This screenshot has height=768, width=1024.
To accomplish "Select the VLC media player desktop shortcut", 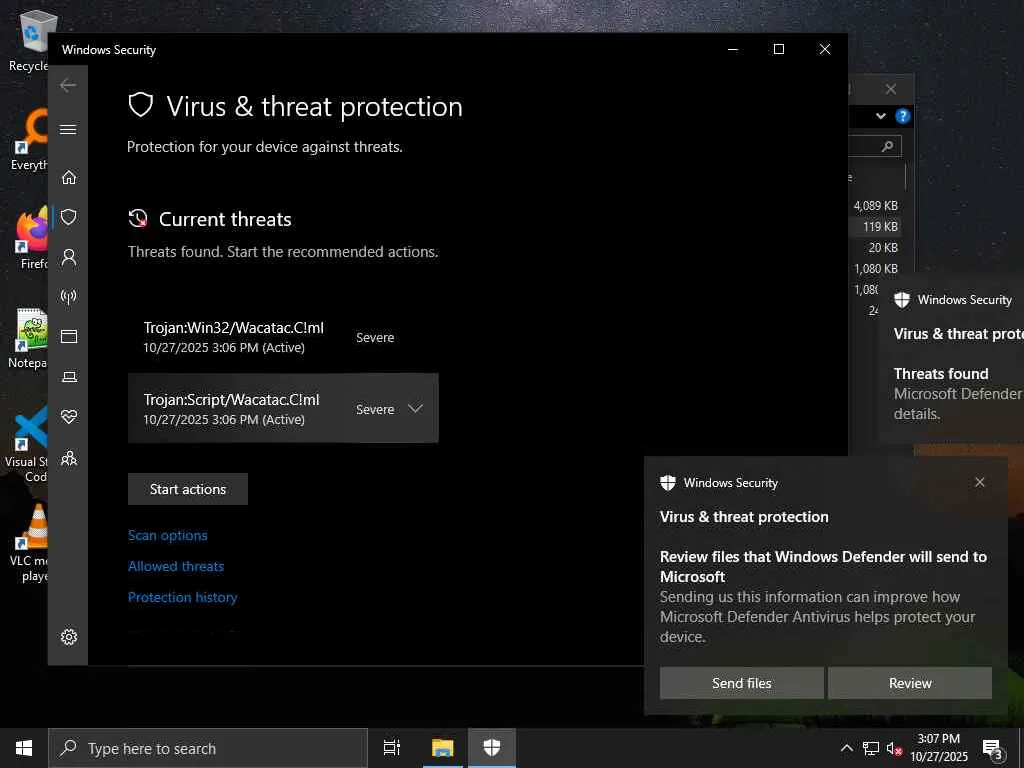I will [30, 543].
